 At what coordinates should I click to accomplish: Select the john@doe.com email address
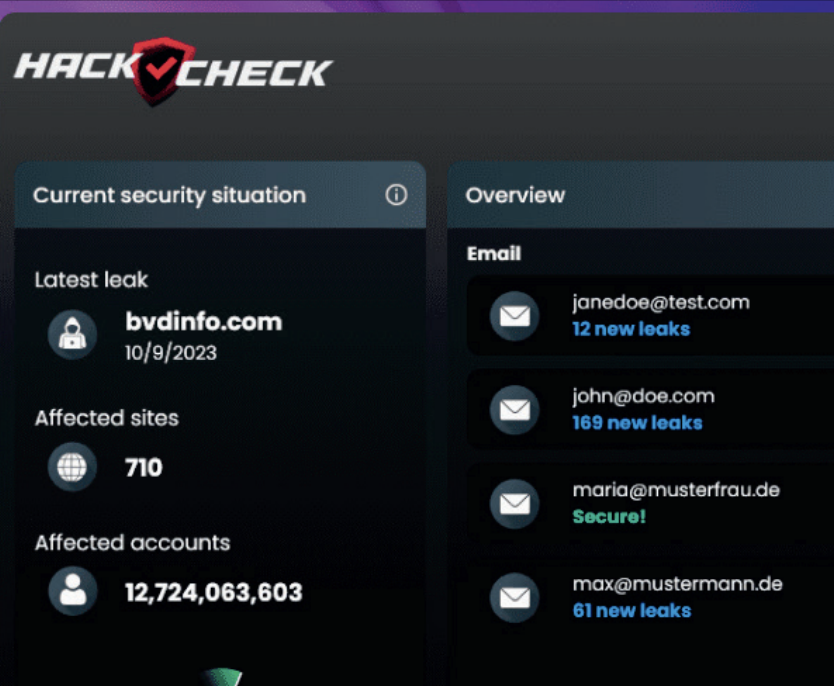point(643,396)
